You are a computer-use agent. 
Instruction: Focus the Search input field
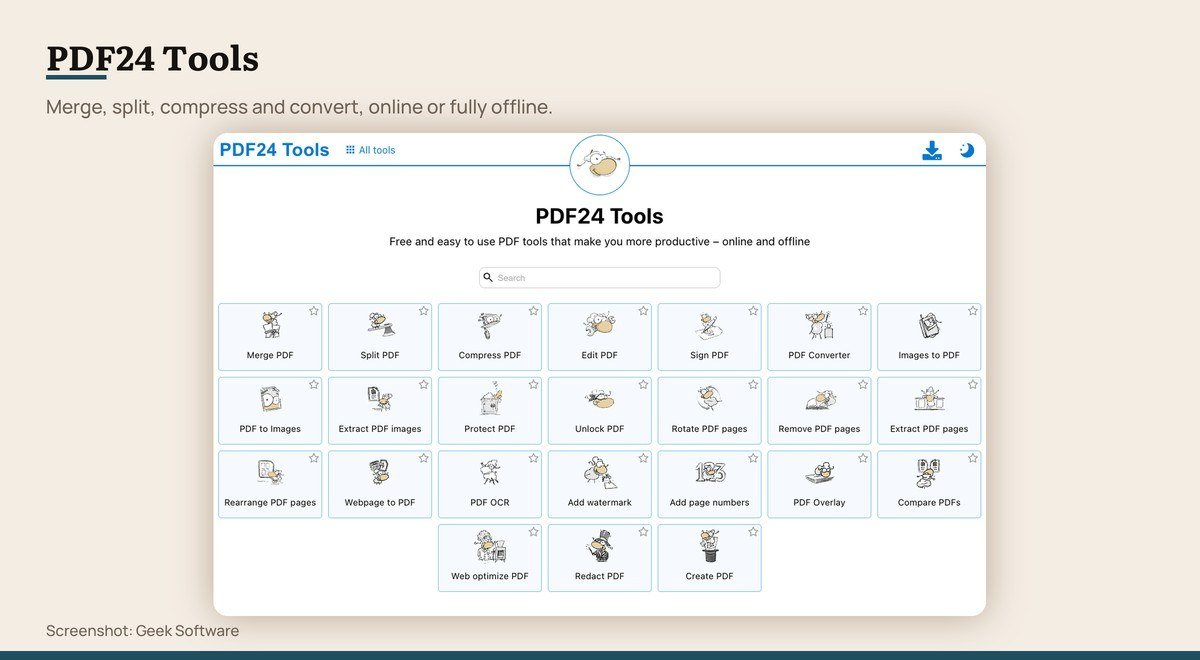pos(600,277)
